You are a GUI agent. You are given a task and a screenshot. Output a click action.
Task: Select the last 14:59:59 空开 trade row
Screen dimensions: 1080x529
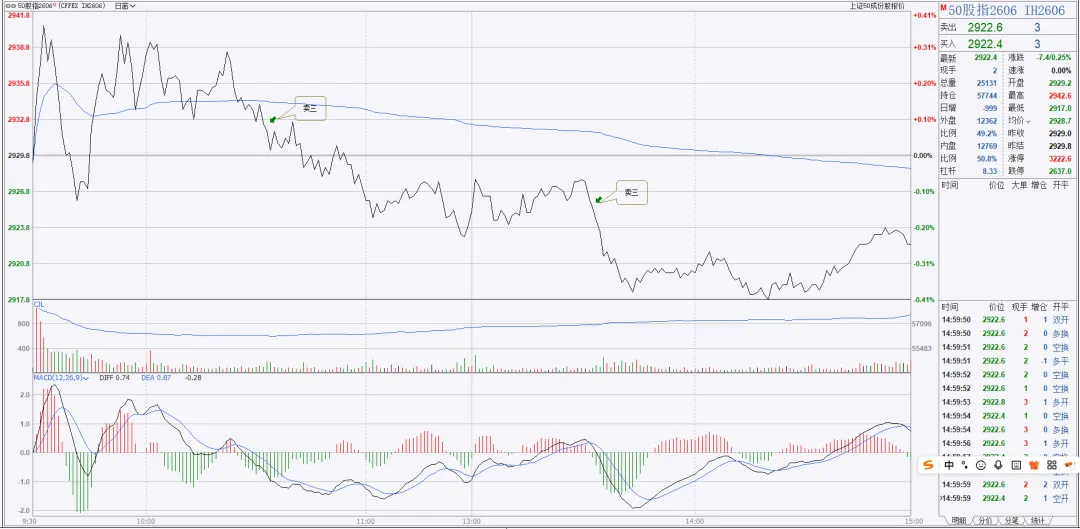(x=1006, y=498)
